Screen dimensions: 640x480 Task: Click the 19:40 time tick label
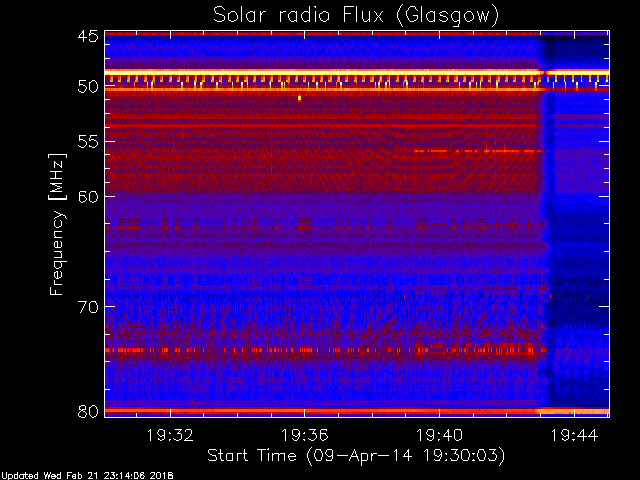pos(439,435)
